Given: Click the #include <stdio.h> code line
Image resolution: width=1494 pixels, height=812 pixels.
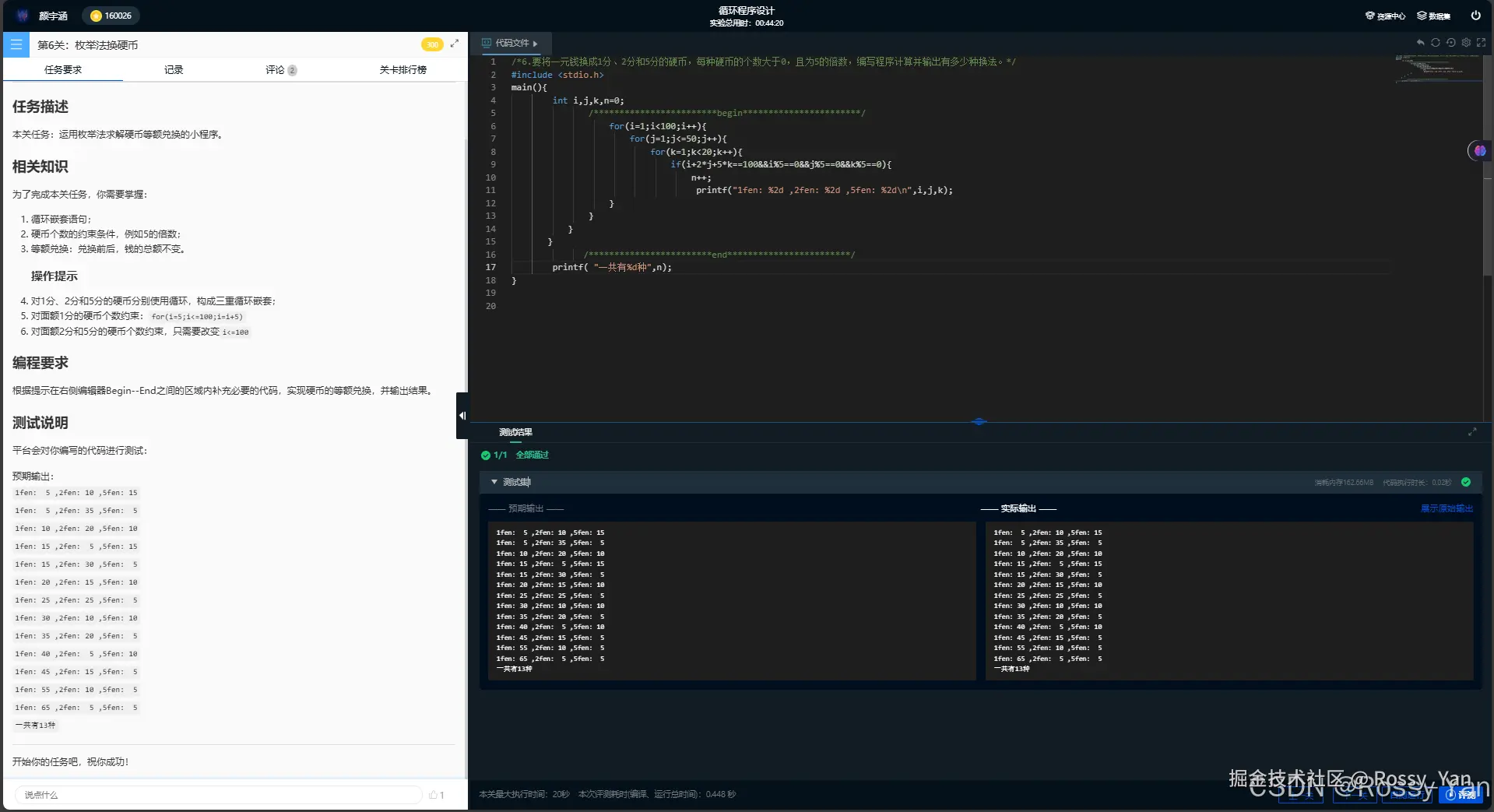Looking at the screenshot, I should coord(557,75).
